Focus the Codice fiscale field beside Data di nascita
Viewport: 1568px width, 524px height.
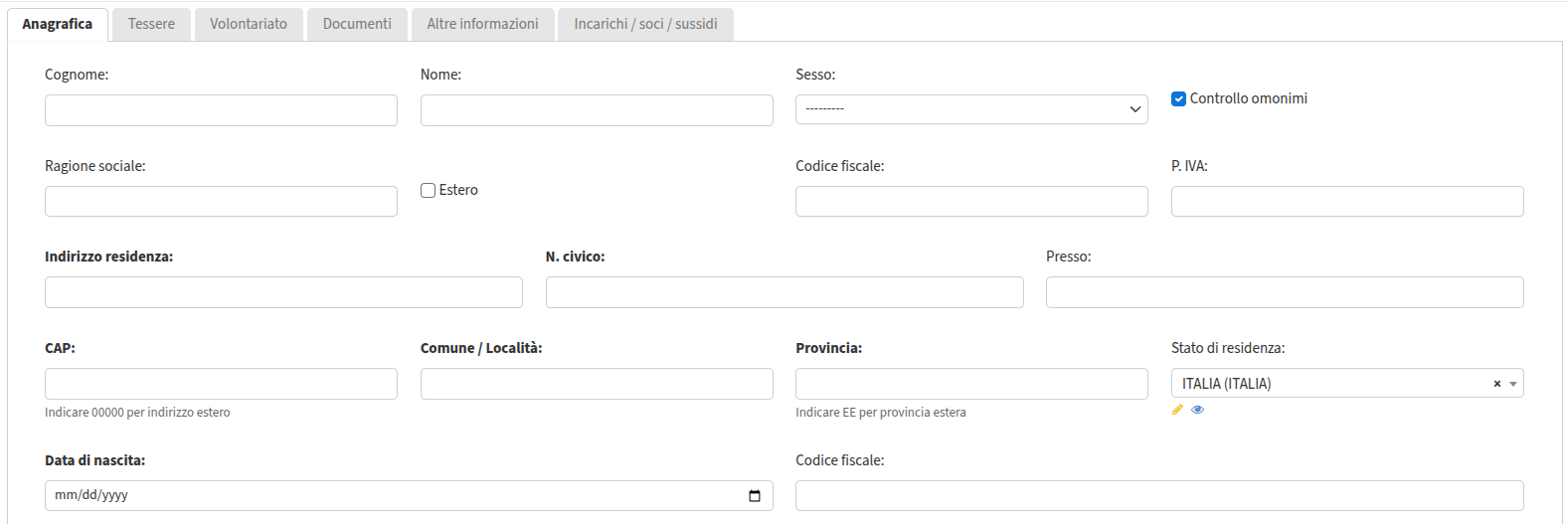[1159, 495]
